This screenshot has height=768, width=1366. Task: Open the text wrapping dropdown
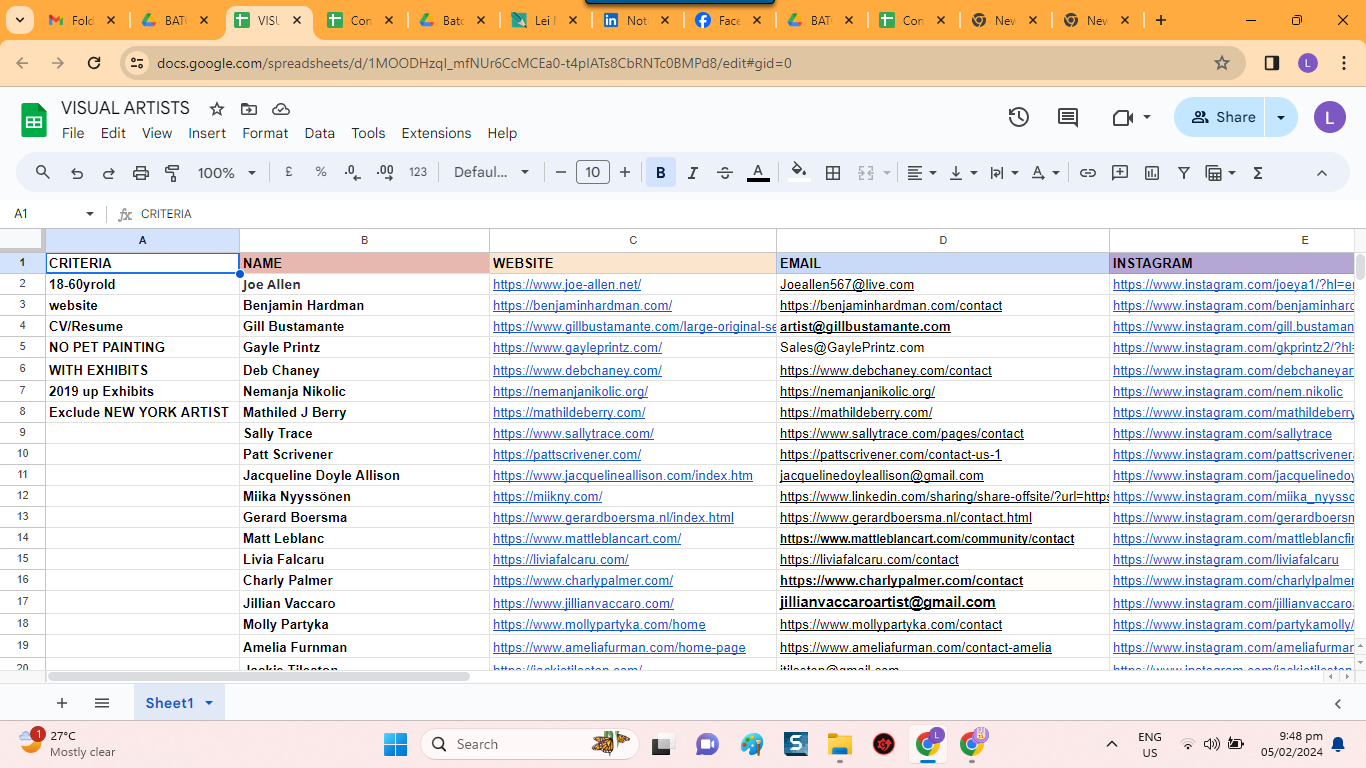pyautogui.click(x=1003, y=172)
